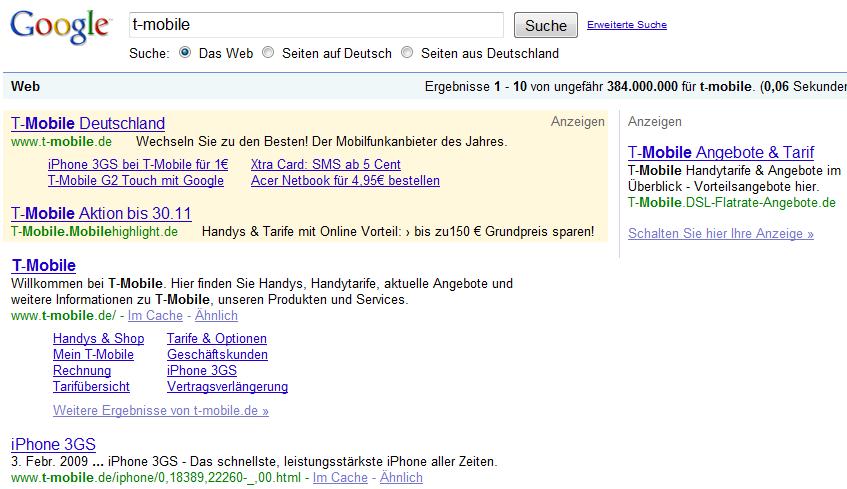This screenshot has width=847, height=489.
Task: Click the Web label in results bar
Action: 25,86
